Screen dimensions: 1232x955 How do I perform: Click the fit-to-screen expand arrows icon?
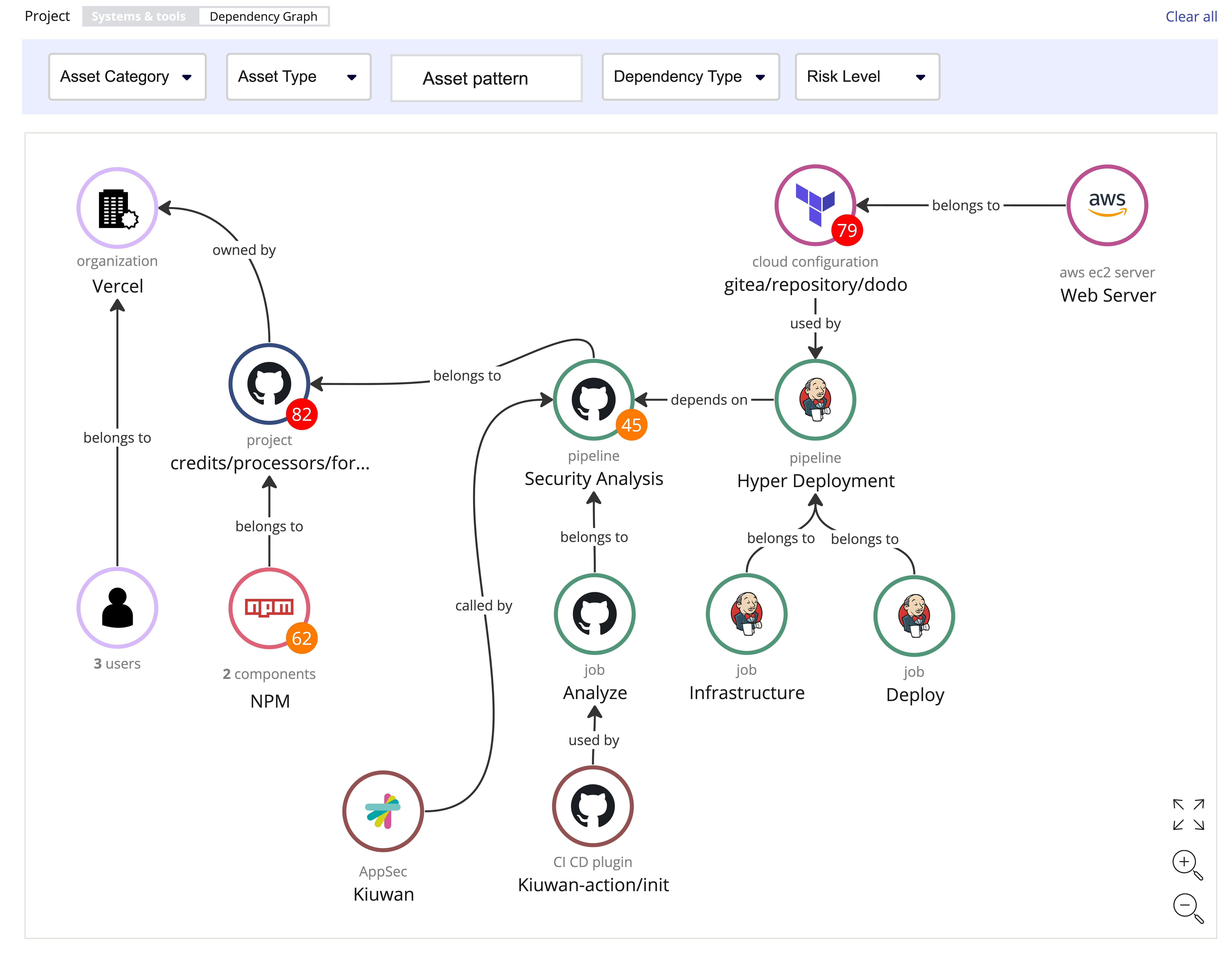click(1189, 815)
